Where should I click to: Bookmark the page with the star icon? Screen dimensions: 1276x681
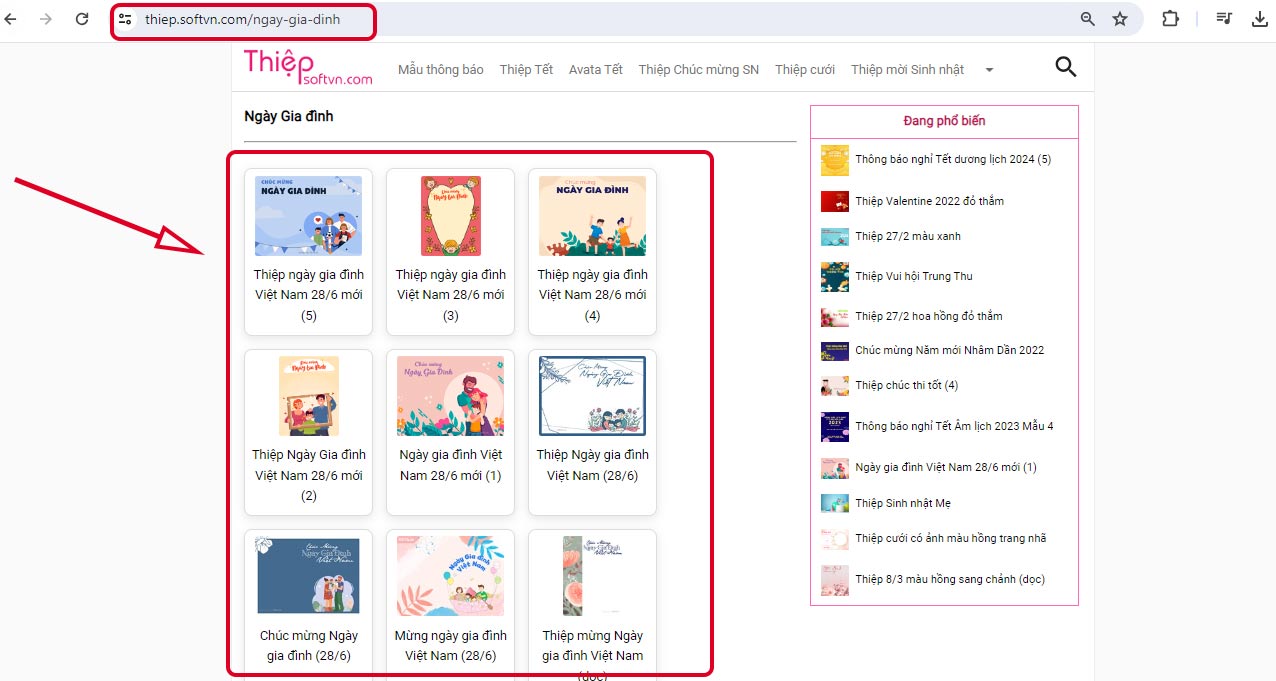1120,18
